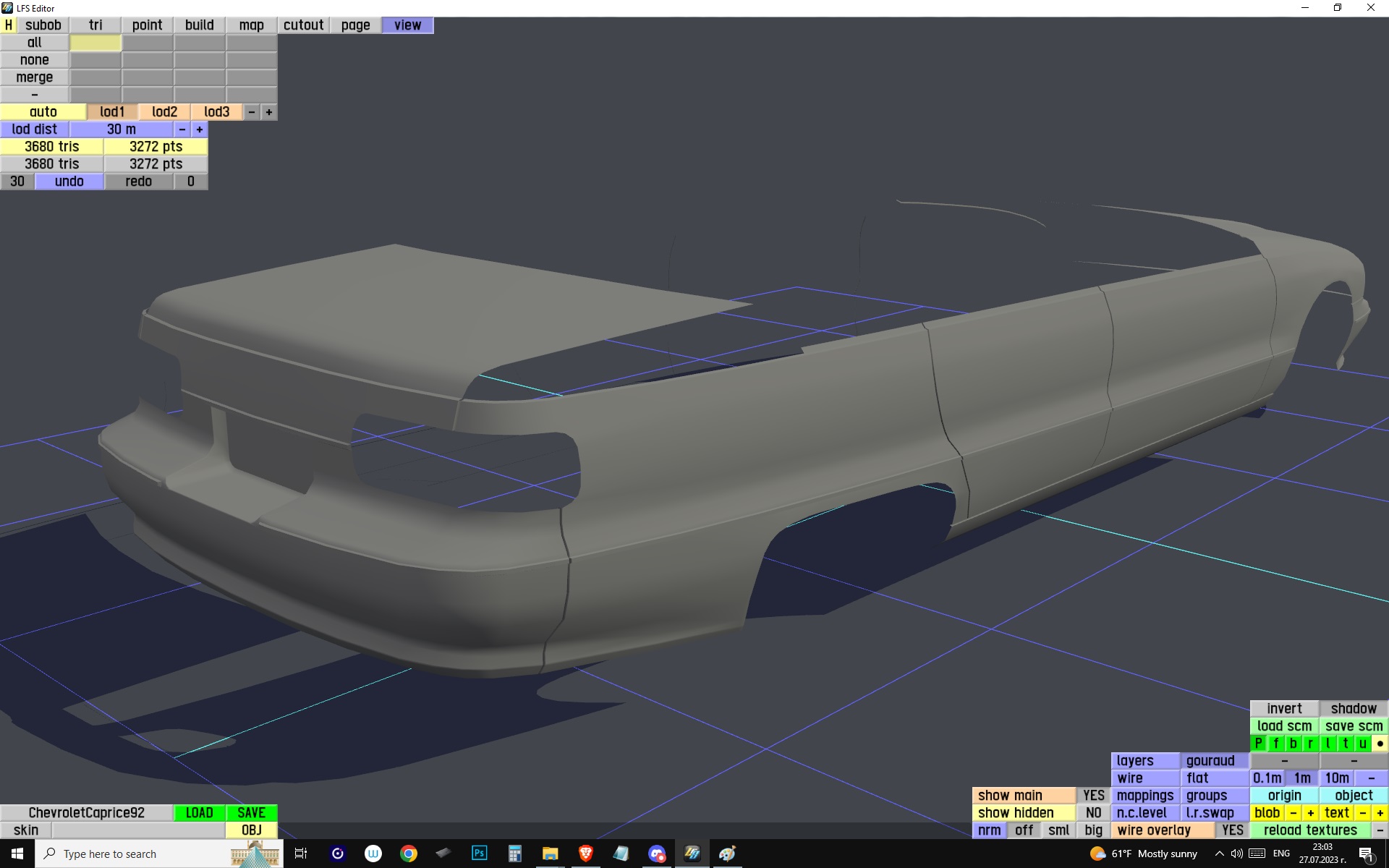Click the black dot view button
Screen dimensions: 1389x868
point(1380,743)
